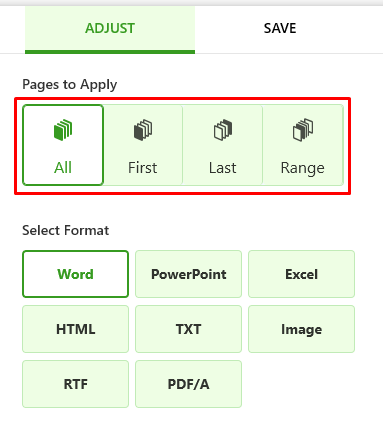The image size is (383, 425).
Task: Switch to the ADJUST tab
Action: click(110, 29)
